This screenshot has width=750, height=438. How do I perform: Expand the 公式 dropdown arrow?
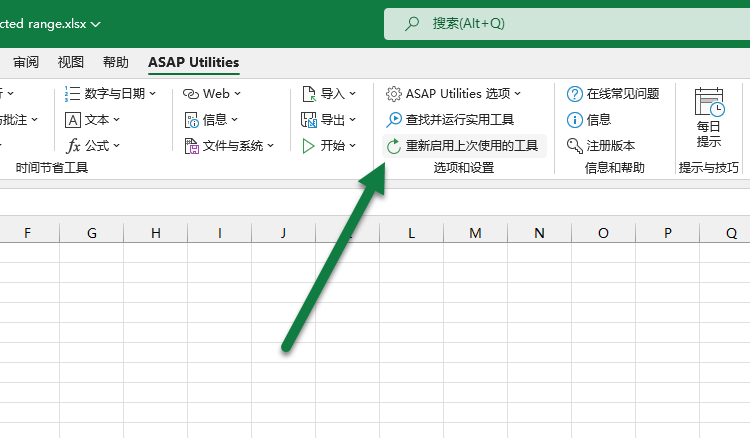pos(117,145)
